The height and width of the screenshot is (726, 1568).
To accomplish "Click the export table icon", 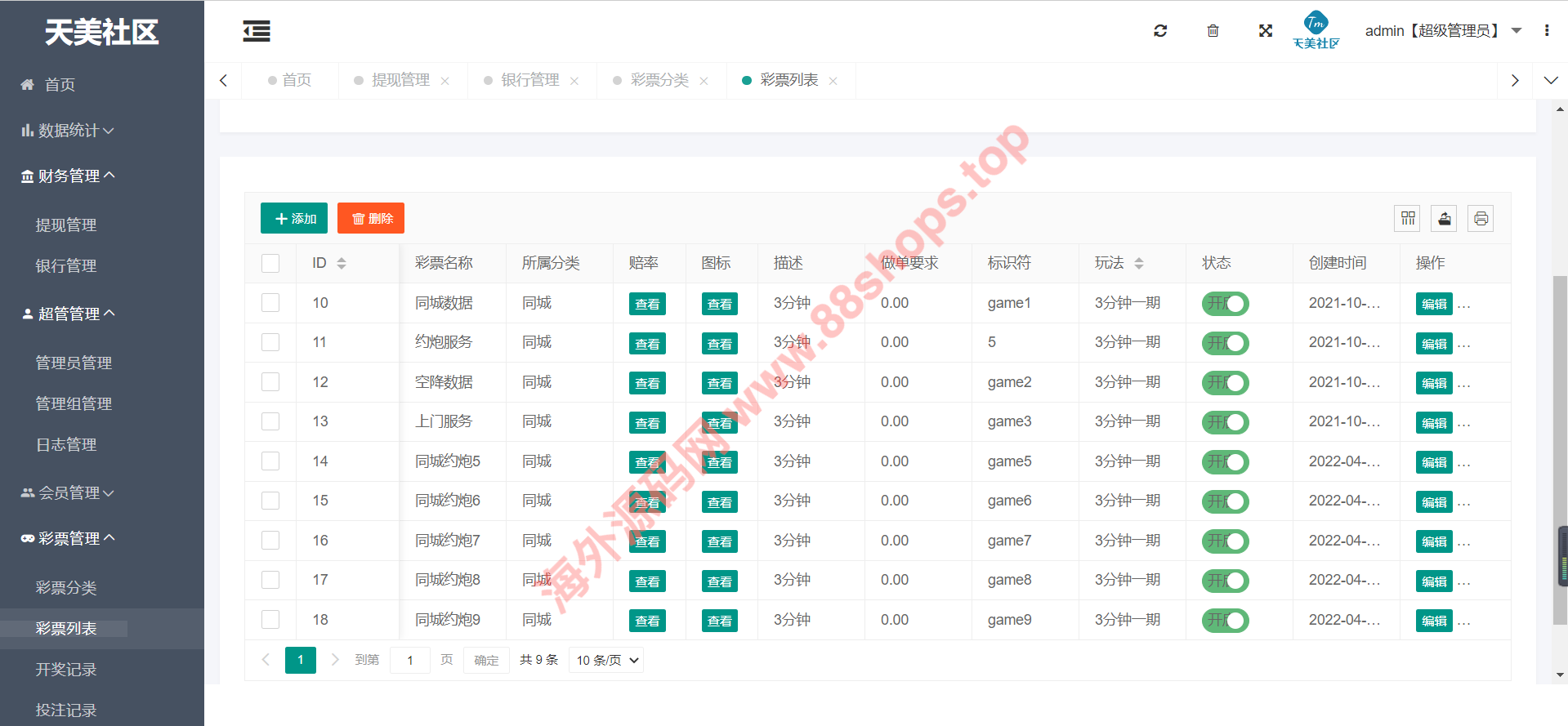I will click(1445, 219).
